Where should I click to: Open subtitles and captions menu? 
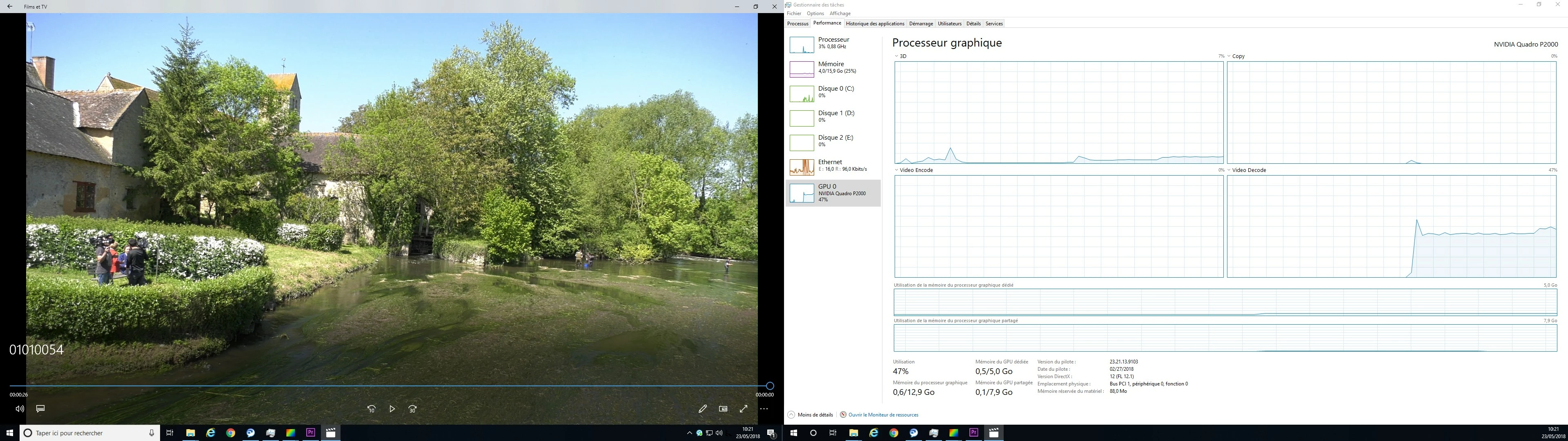click(x=40, y=409)
